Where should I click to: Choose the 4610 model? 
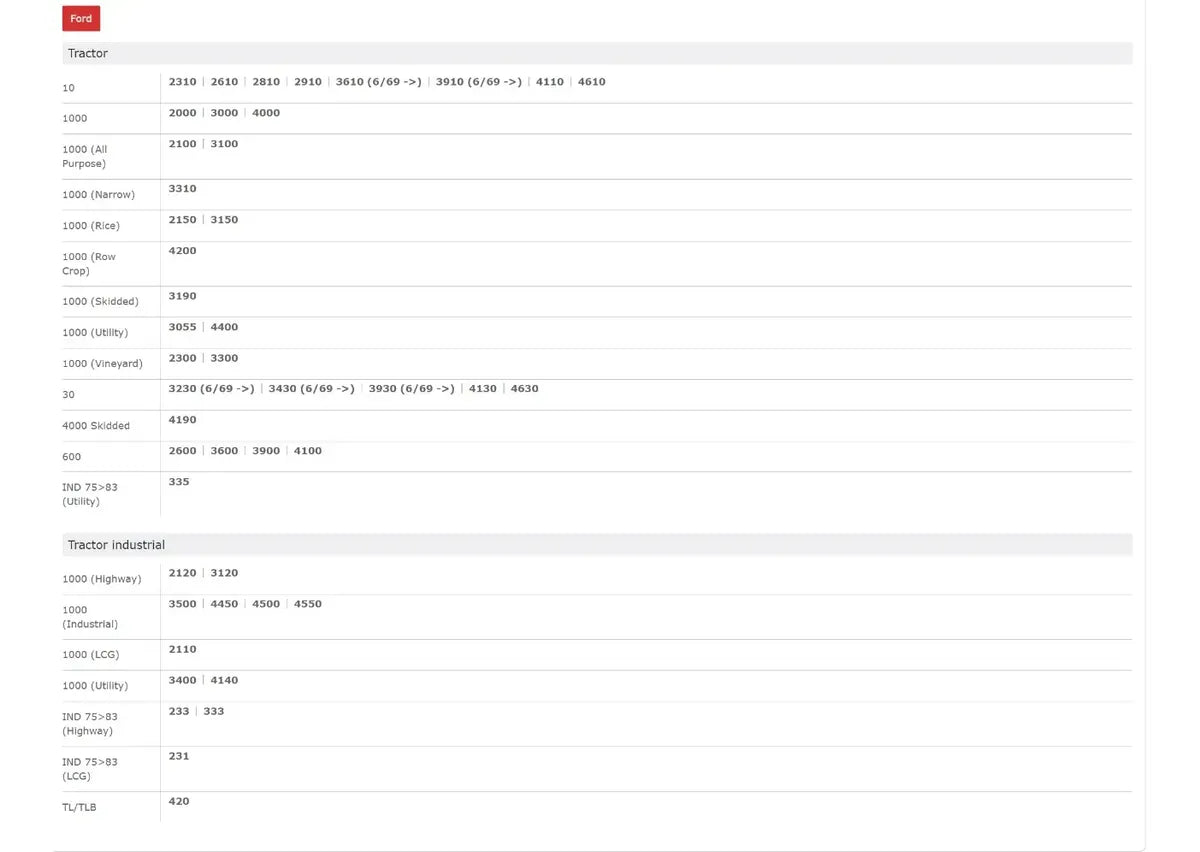click(592, 82)
